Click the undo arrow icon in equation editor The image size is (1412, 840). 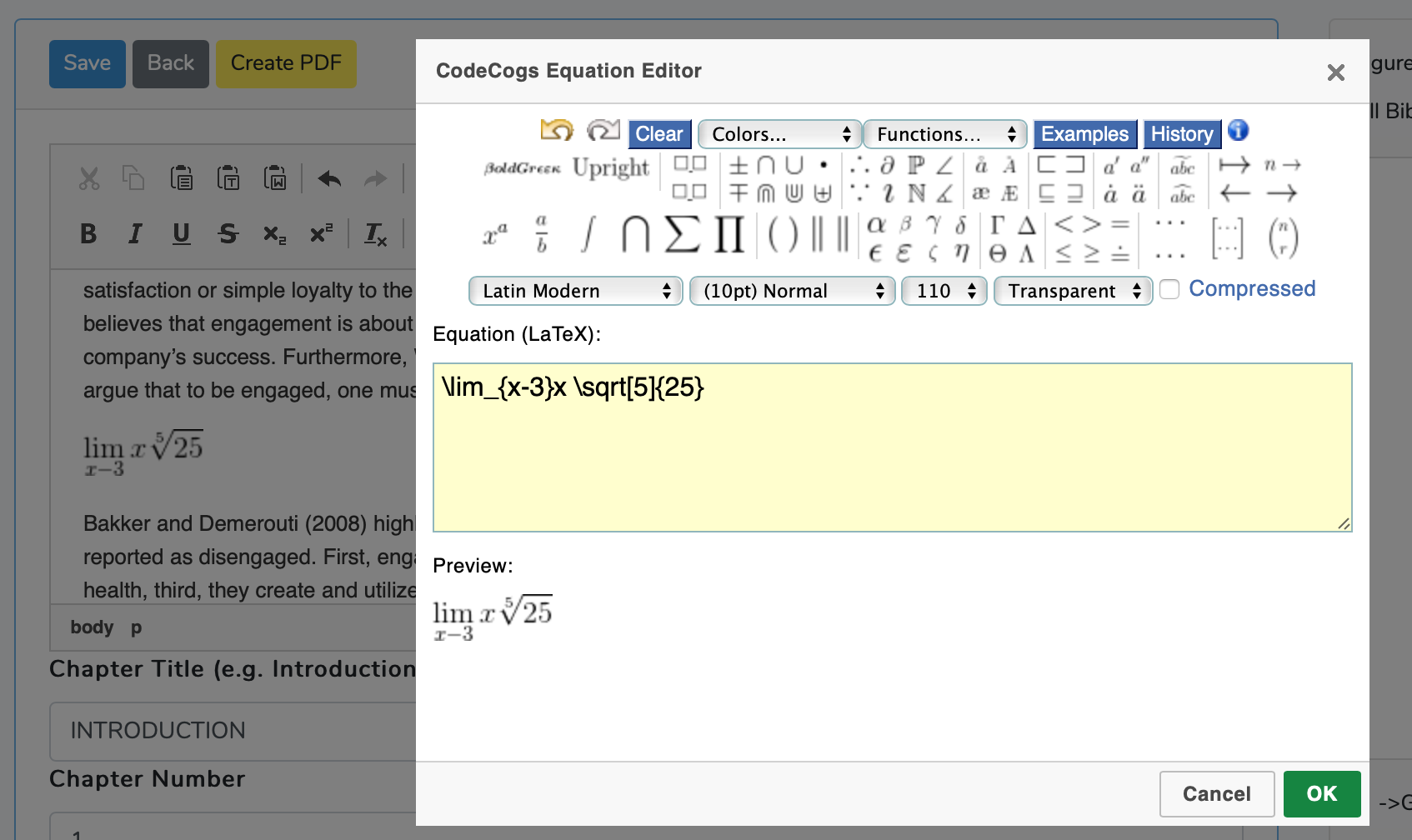(557, 131)
